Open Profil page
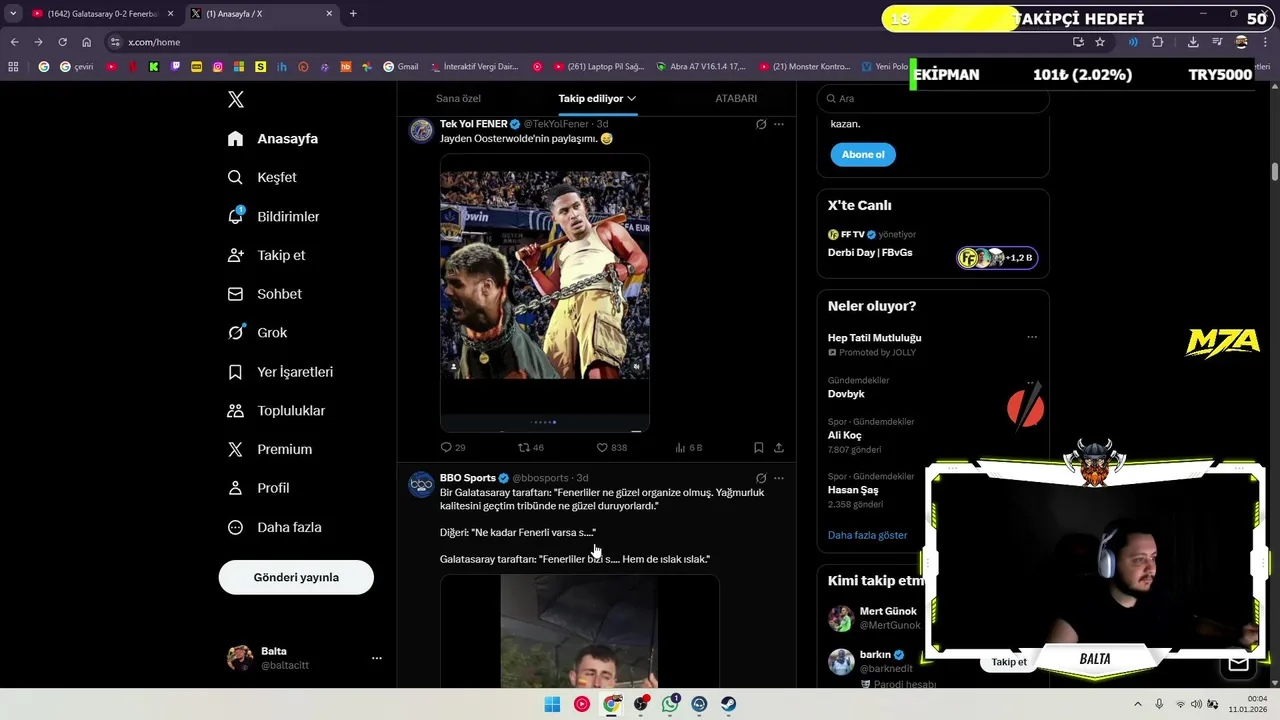This screenshot has height=720, width=1280. coord(258,488)
